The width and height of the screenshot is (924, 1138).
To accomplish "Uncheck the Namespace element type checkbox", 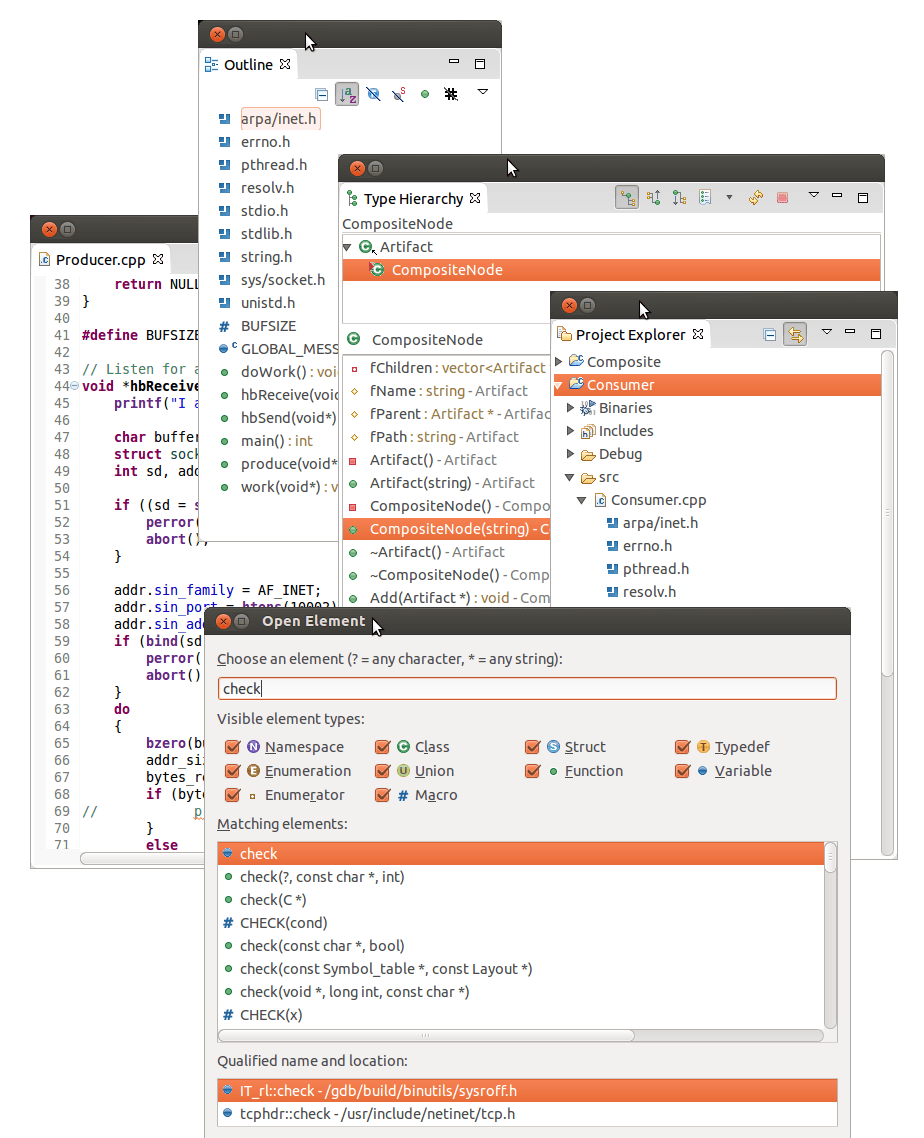I will pos(233,747).
